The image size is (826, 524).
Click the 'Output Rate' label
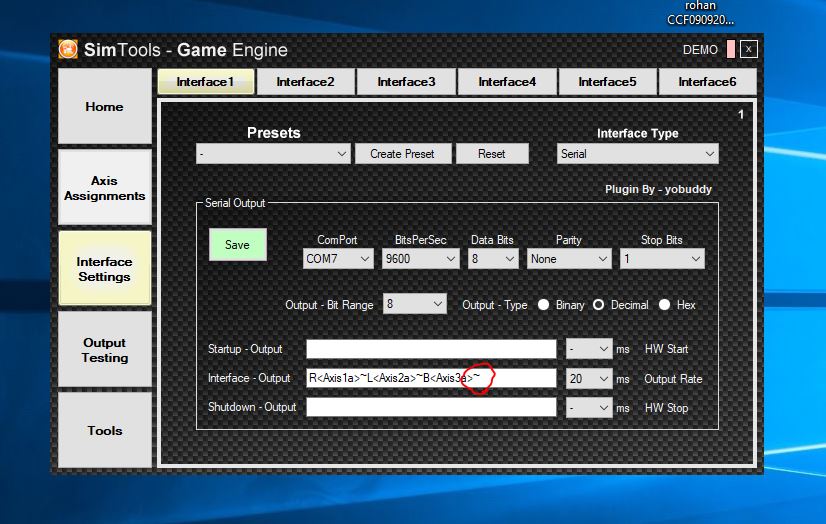[x=673, y=379]
